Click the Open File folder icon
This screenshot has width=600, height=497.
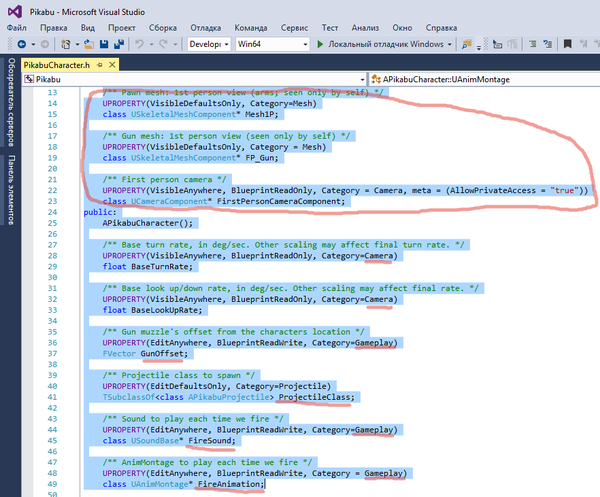[x=88, y=45]
